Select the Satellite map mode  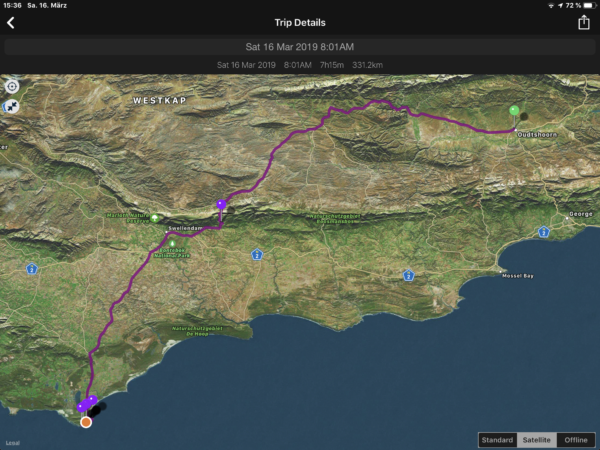point(537,440)
